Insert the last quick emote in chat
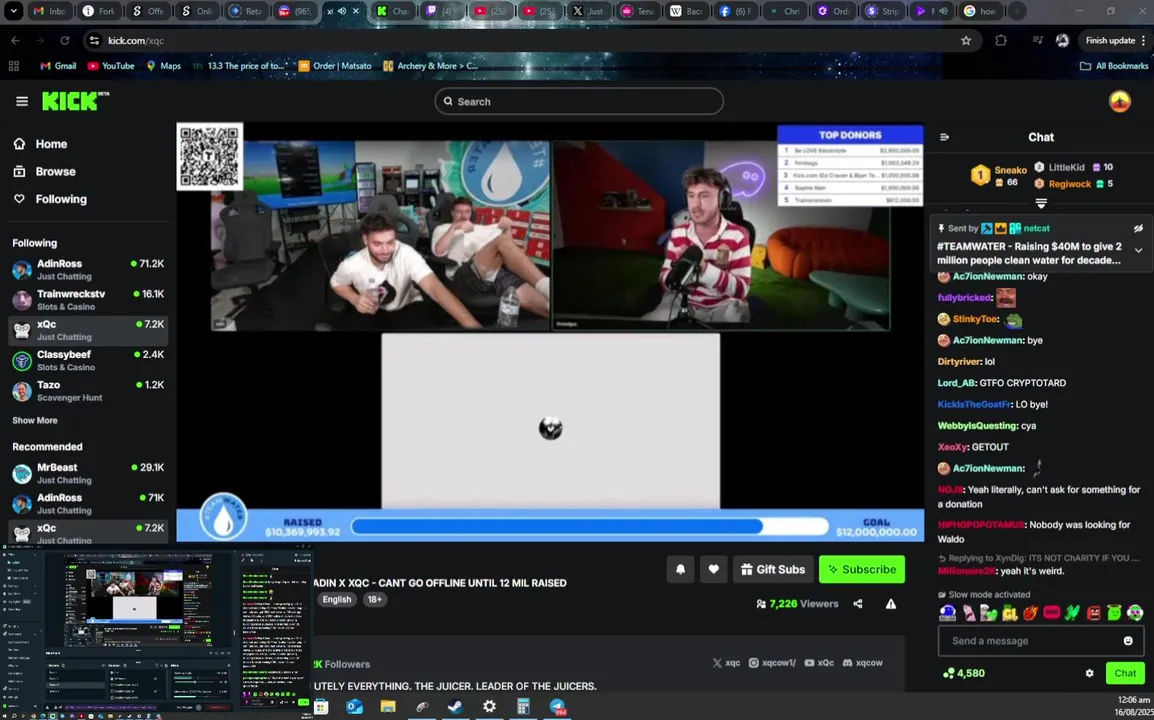Image resolution: width=1154 pixels, height=720 pixels. pyautogui.click(x=1135, y=613)
